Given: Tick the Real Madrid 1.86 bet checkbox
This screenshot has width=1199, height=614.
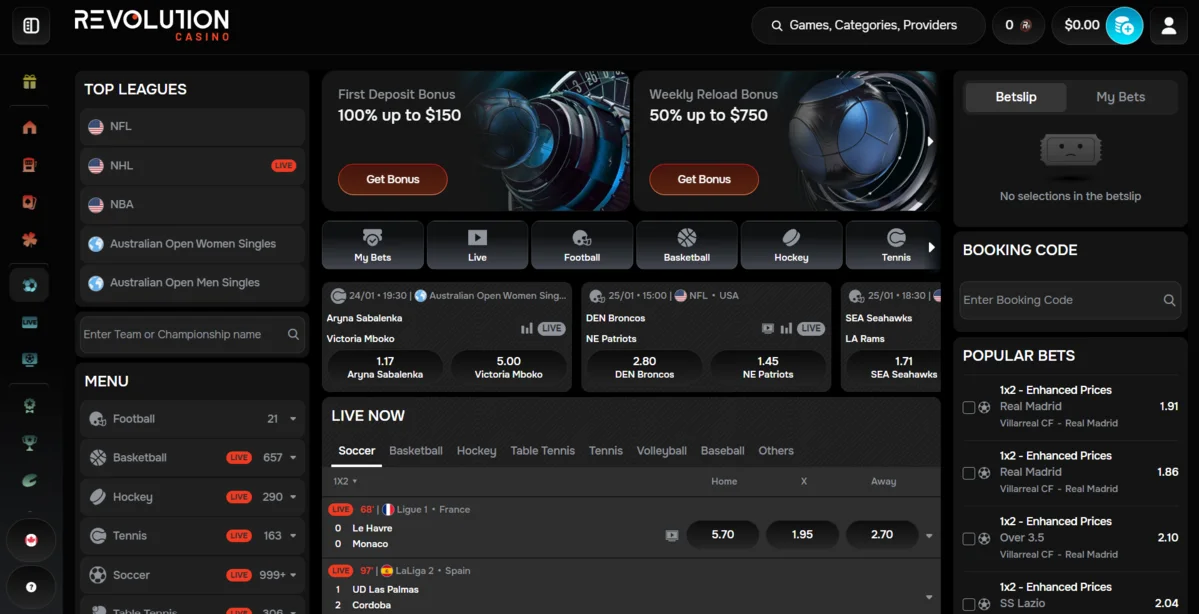Looking at the screenshot, I should [x=968, y=473].
